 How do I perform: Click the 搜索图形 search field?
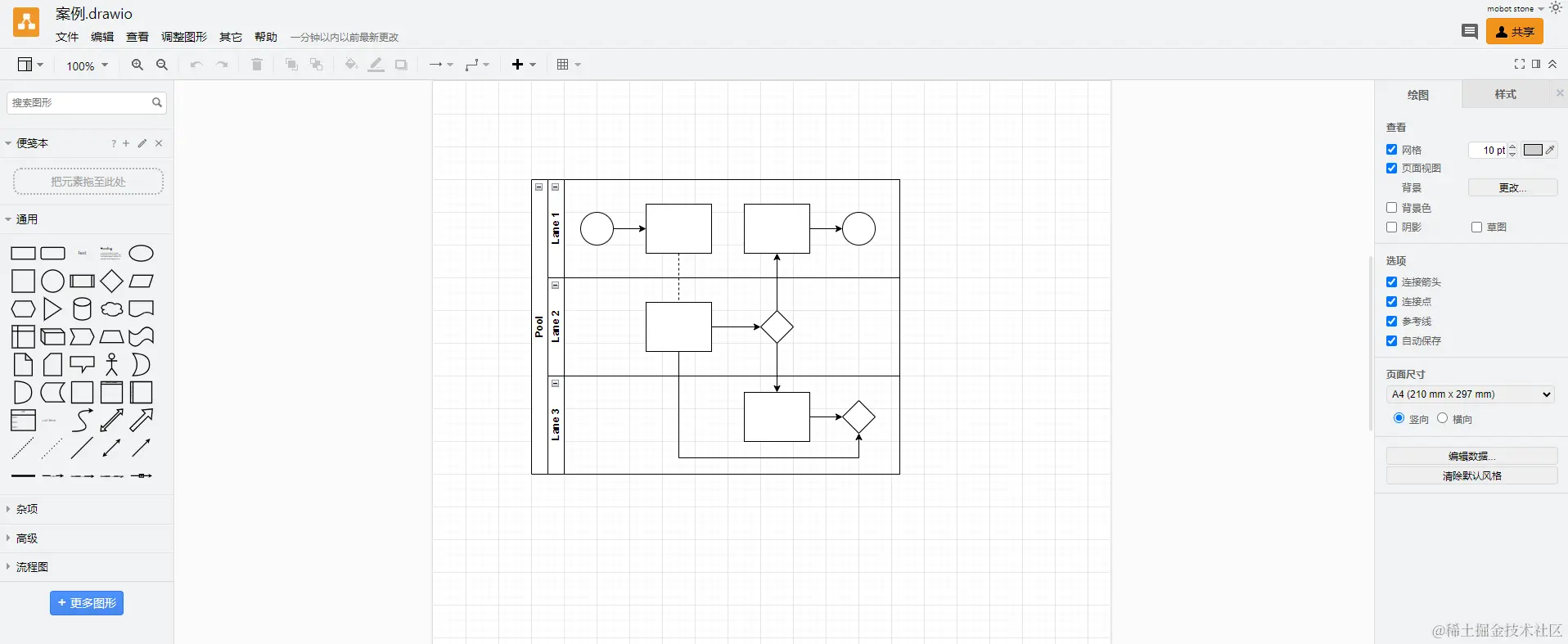[87, 102]
